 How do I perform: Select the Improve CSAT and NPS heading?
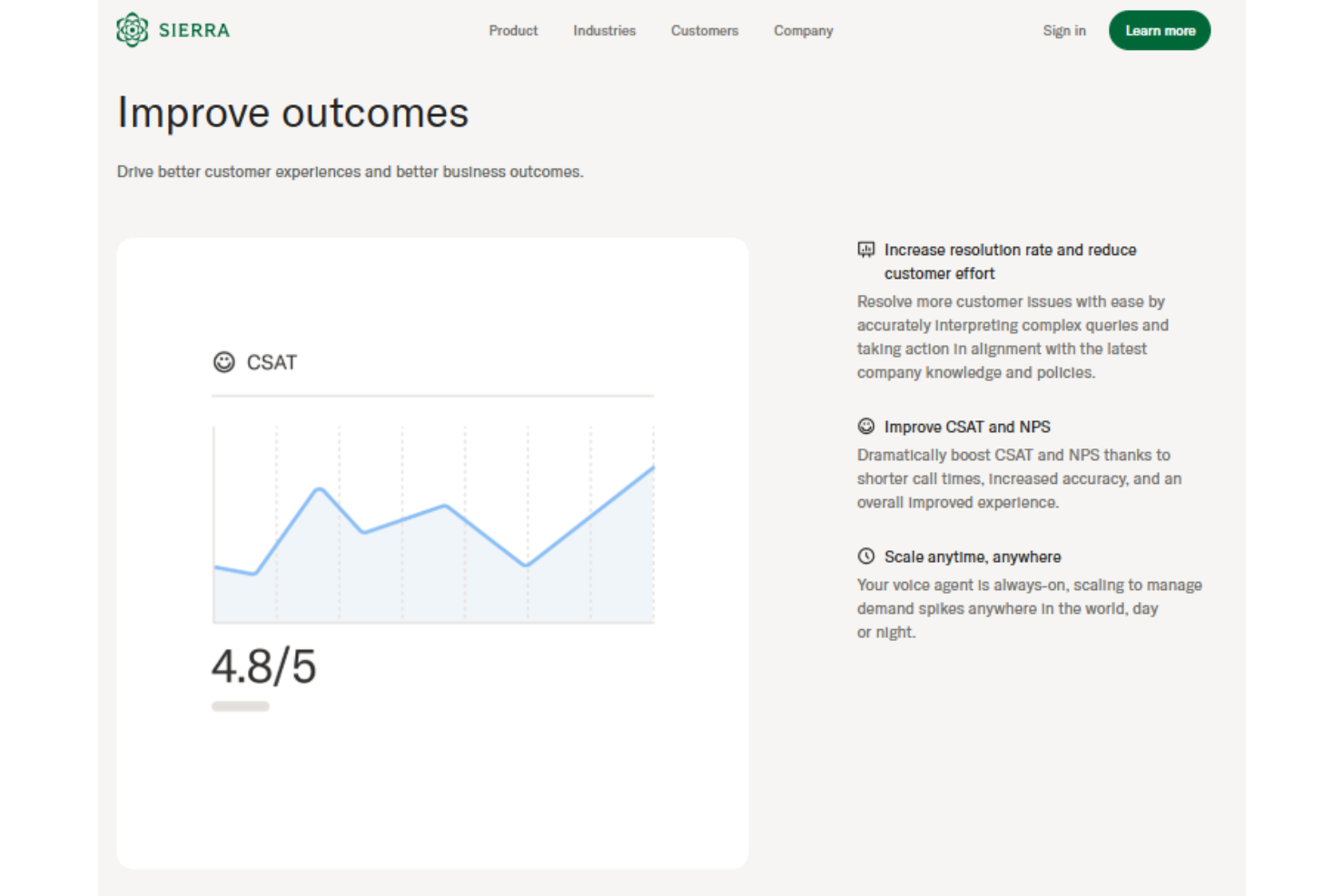click(967, 427)
